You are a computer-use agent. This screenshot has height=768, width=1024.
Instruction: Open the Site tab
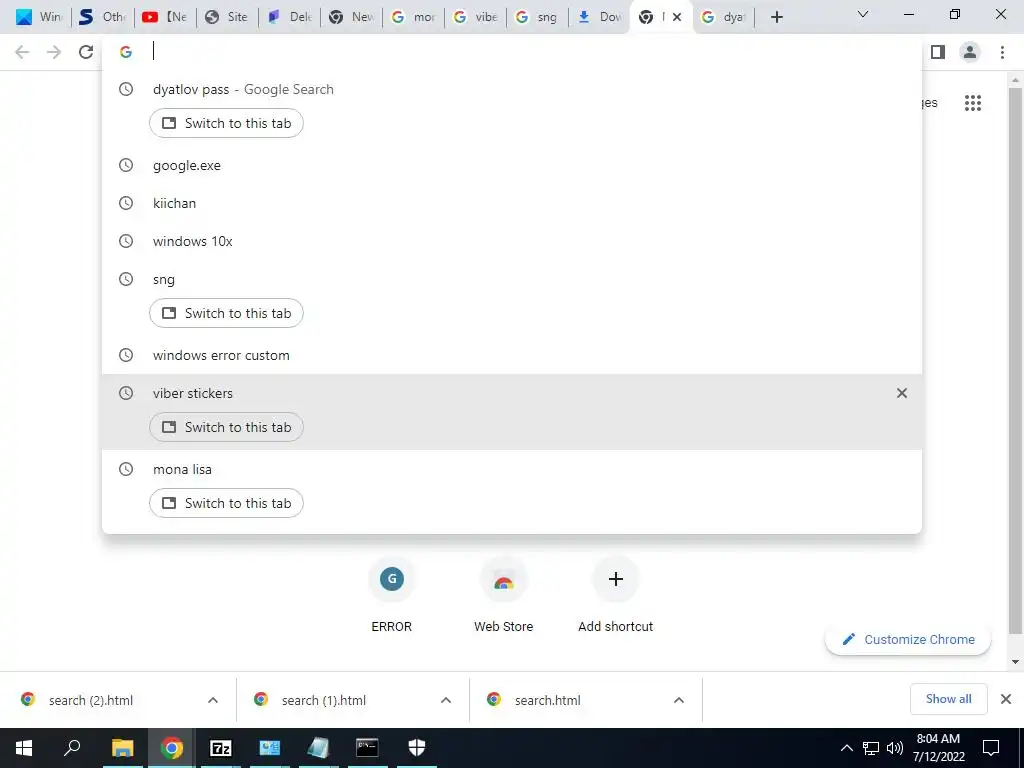[226, 17]
